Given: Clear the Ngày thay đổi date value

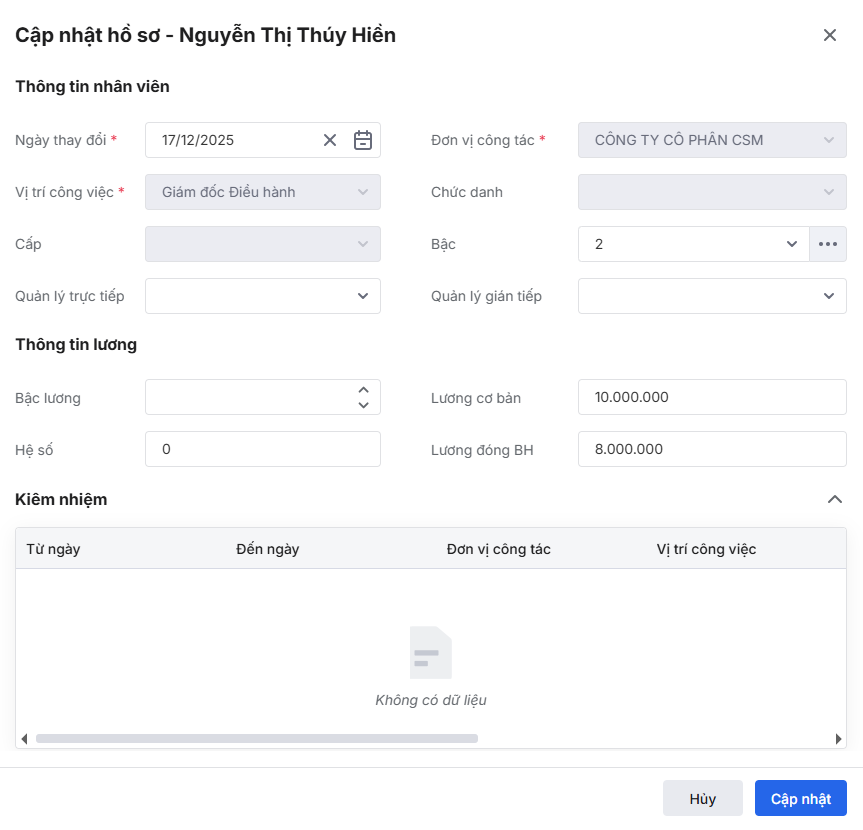Looking at the screenshot, I should (330, 140).
